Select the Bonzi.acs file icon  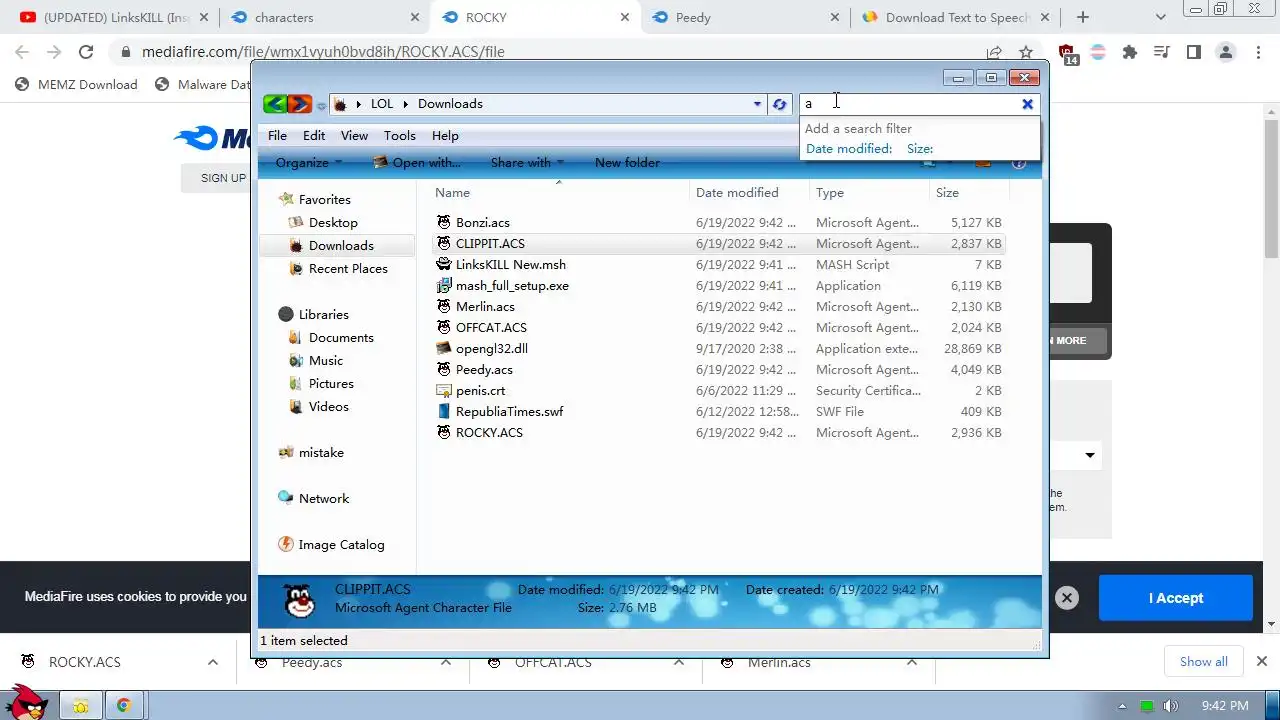point(444,222)
